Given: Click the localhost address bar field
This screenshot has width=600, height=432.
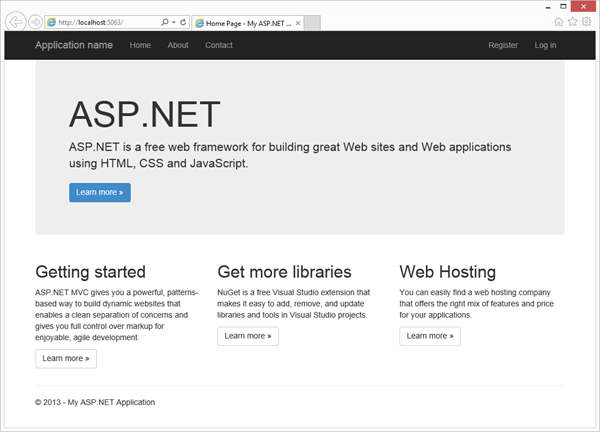Looking at the screenshot, I should tap(105, 21).
